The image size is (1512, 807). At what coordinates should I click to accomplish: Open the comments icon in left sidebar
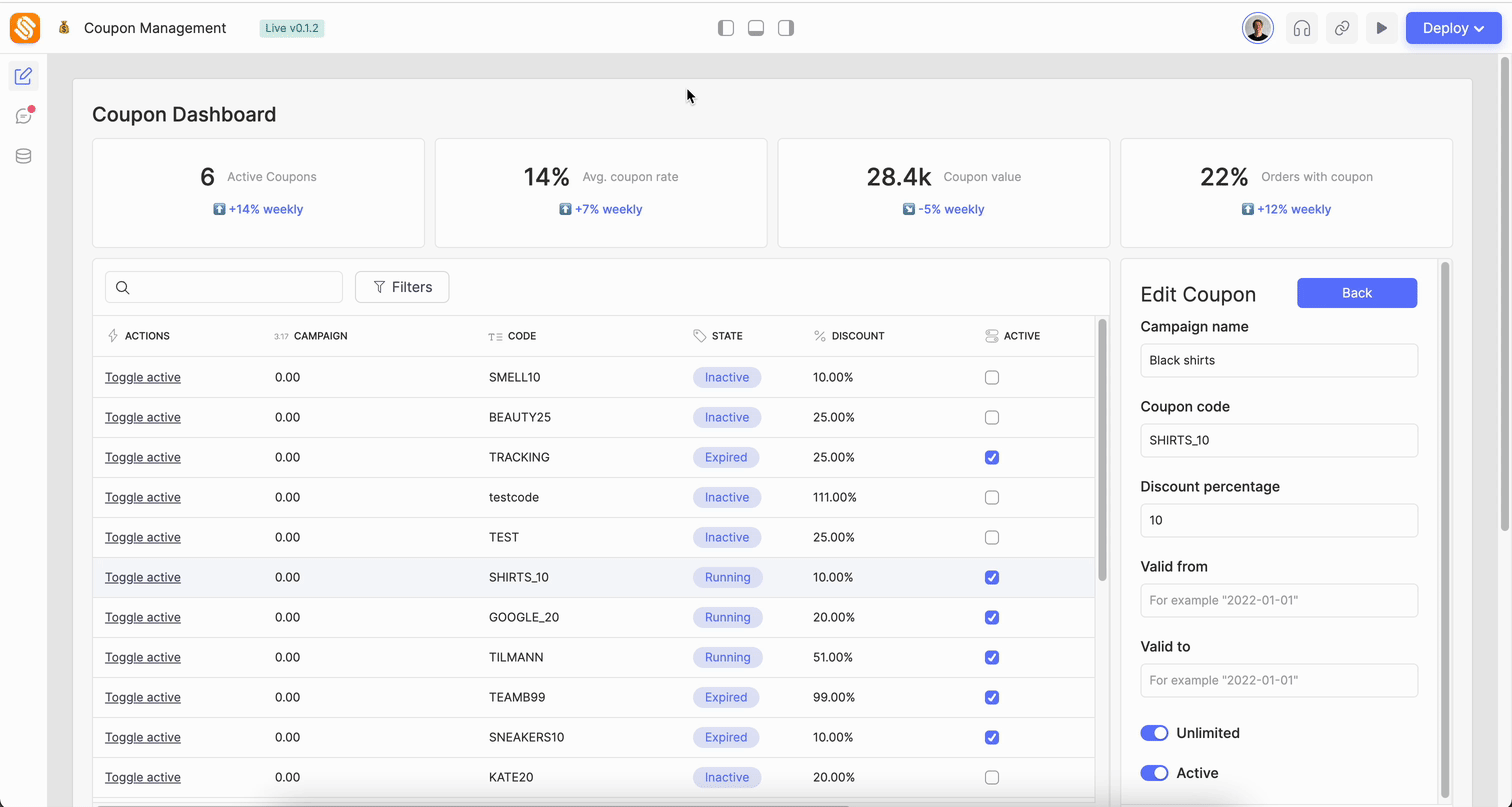24,116
